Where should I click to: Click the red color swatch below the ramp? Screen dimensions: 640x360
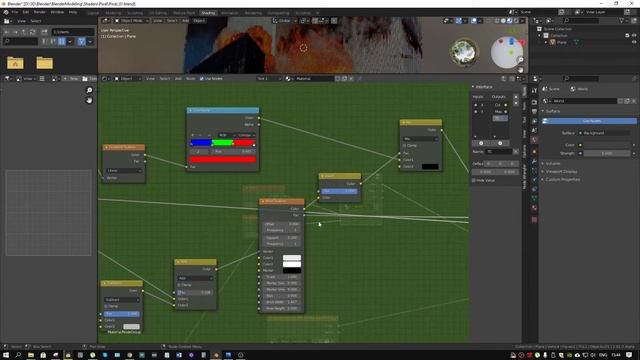pos(223,159)
